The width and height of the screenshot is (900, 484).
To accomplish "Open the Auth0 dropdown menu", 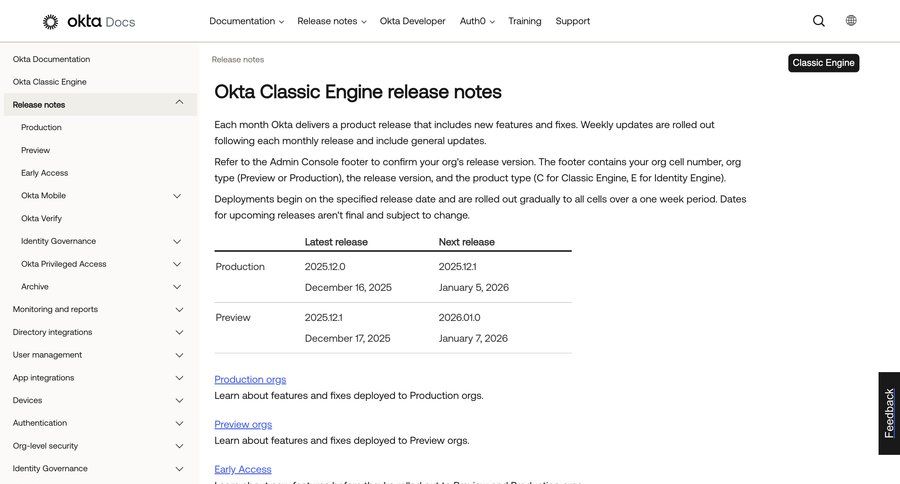I will point(477,21).
